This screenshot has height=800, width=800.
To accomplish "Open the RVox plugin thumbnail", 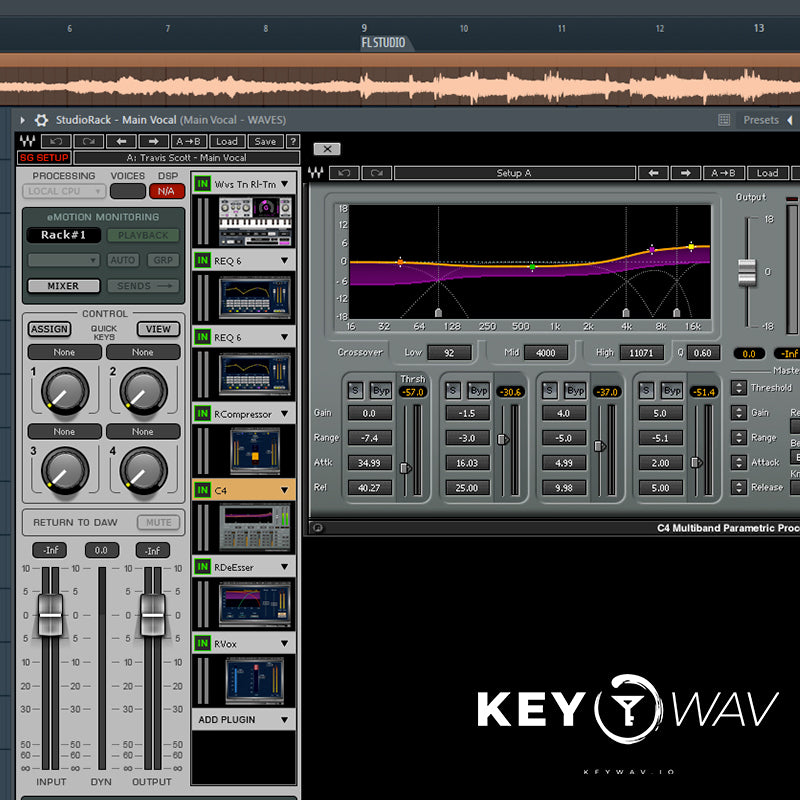I will tap(255, 681).
